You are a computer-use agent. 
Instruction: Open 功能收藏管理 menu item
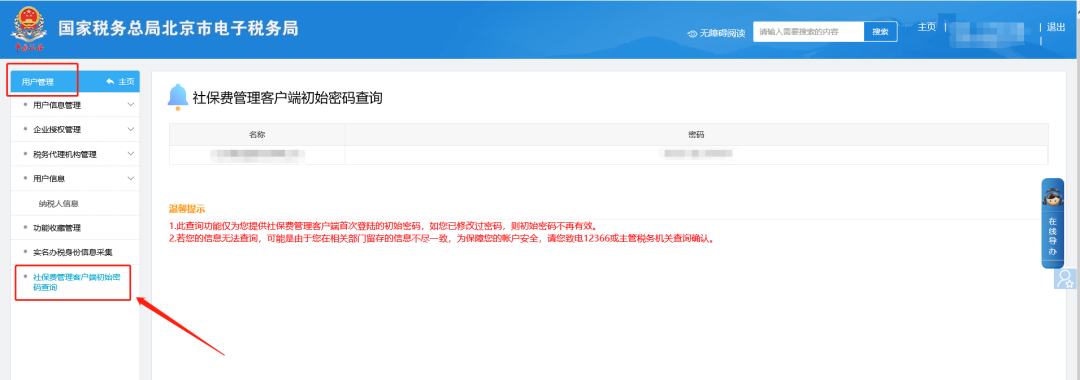(52, 228)
